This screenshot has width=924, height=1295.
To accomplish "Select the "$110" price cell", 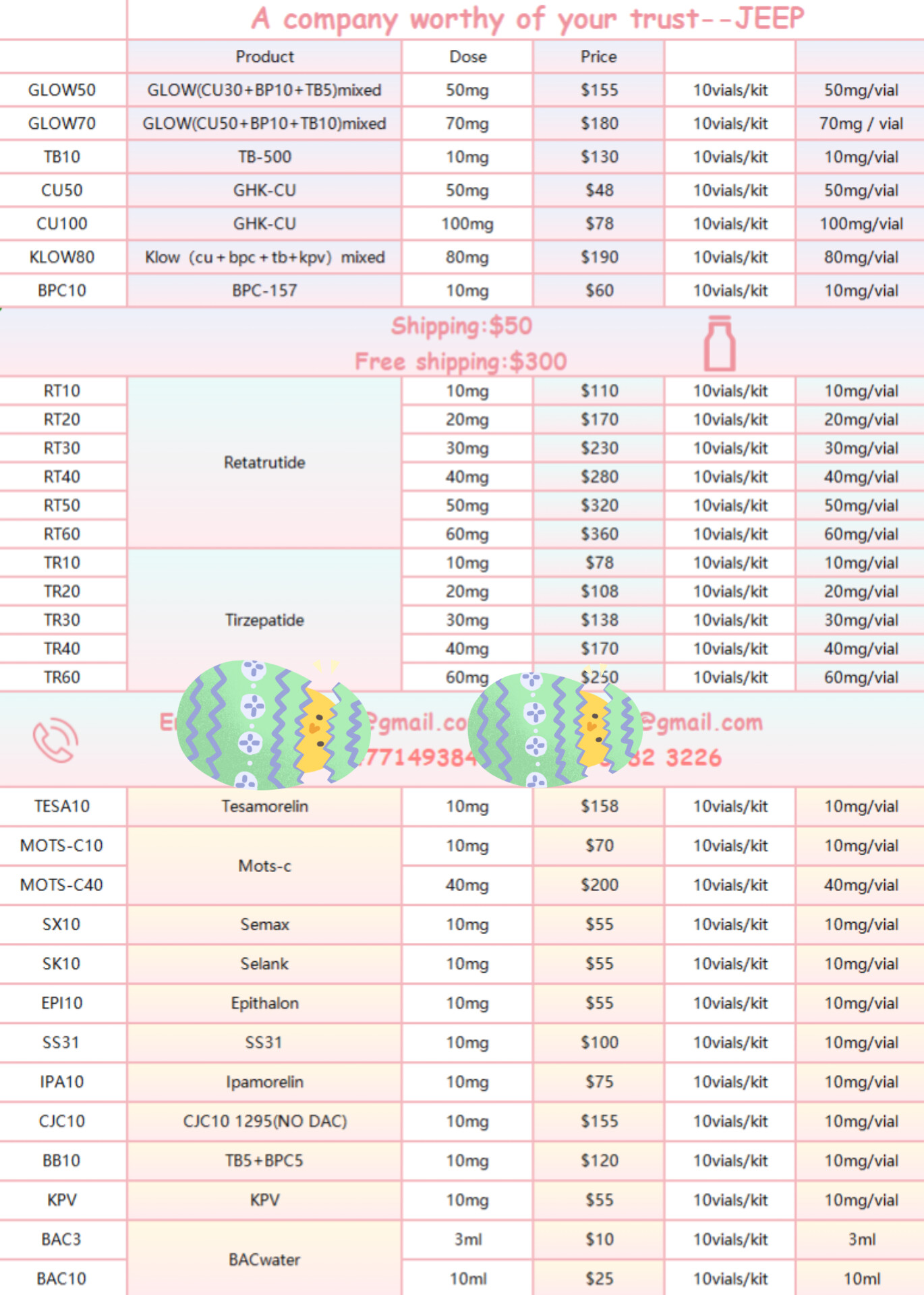I will click(600, 391).
